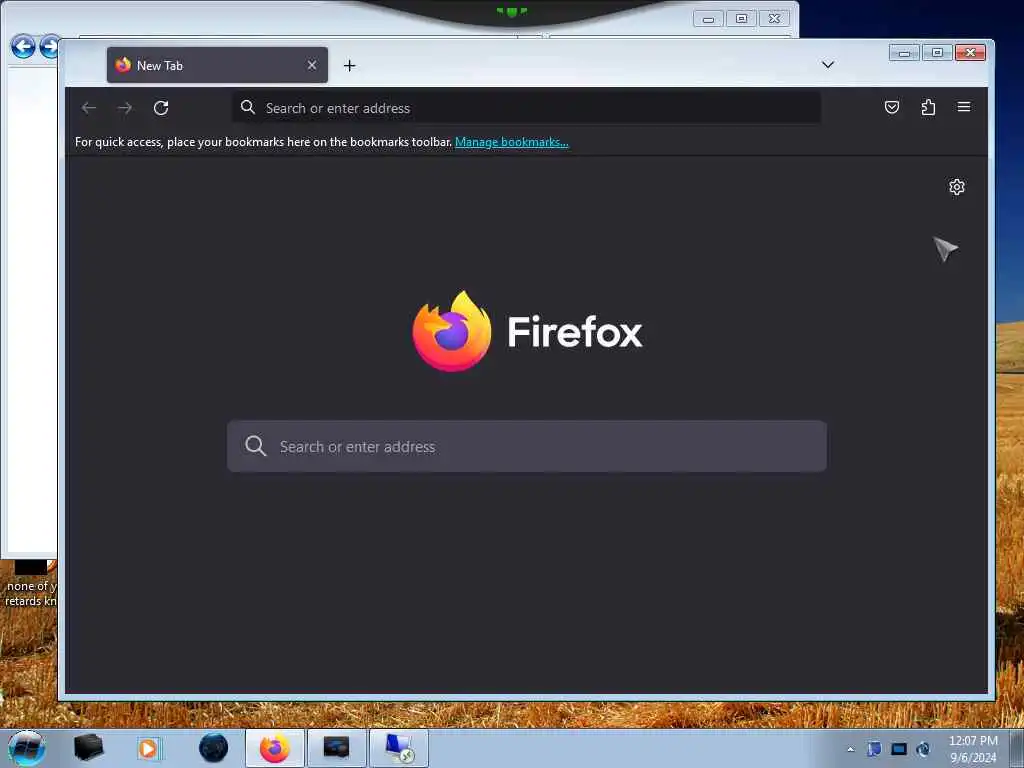Image resolution: width=1024 pixels, height=768 pixels.
Task: Click the Firefox back arrow button
Action: click(x=89, y=108)
